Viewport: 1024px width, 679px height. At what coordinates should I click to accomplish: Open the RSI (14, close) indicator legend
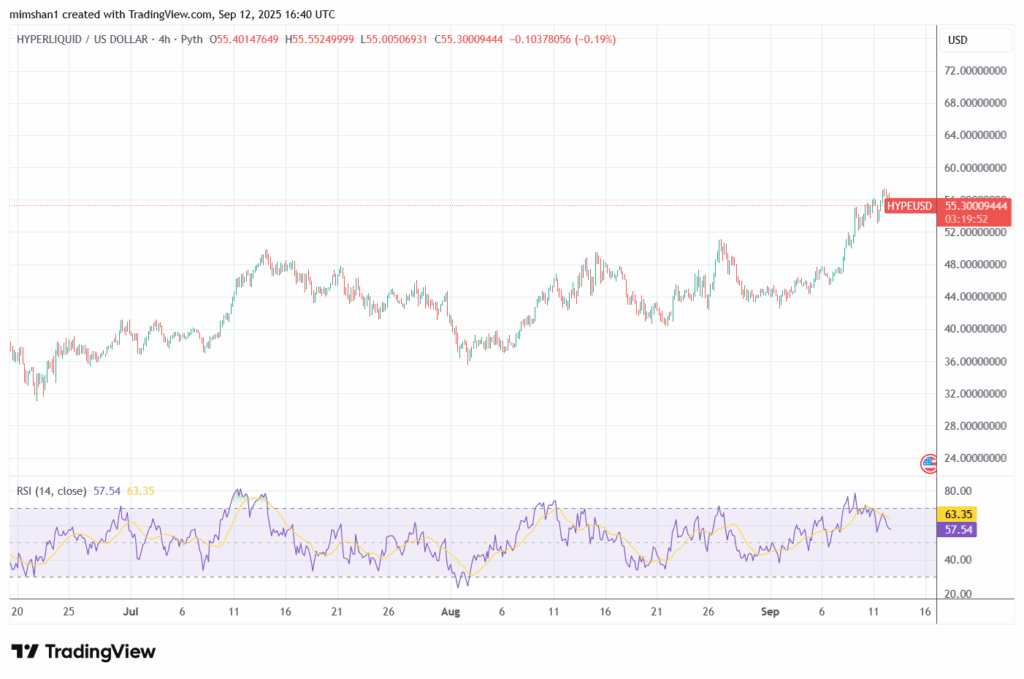tap(51, 491)
